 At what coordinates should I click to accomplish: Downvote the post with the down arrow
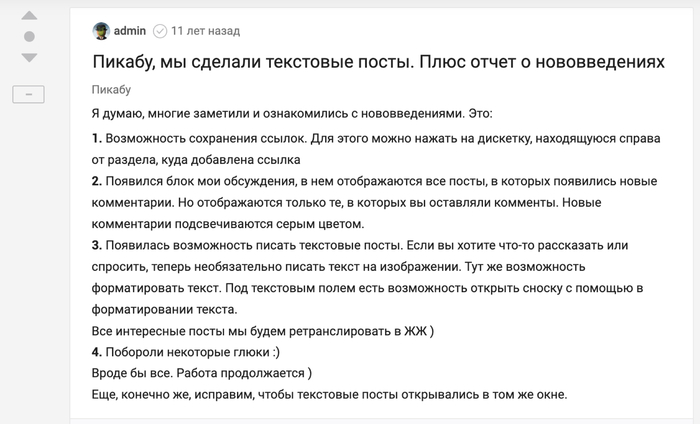click(x=29, y=57)
